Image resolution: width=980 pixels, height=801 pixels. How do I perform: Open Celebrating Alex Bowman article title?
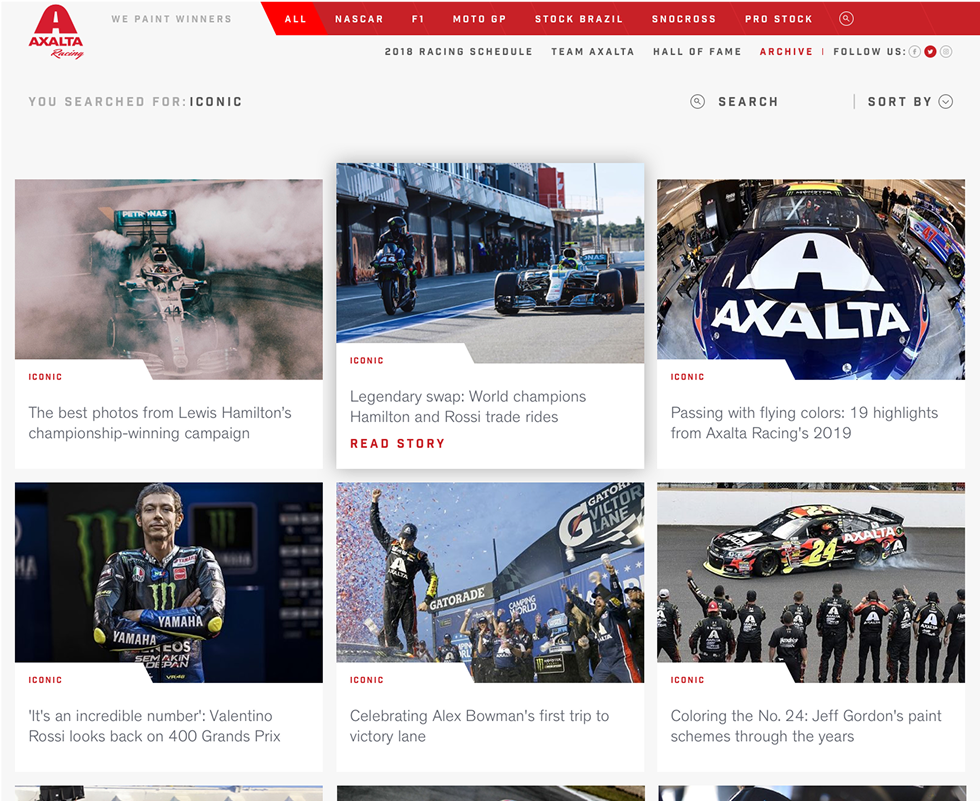tap(479, 726)
